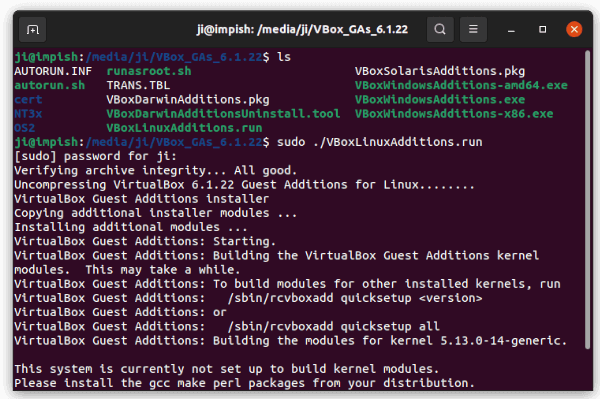
Task: Click 'Copying additional installer modules' line
Action: tap(156, 213)
